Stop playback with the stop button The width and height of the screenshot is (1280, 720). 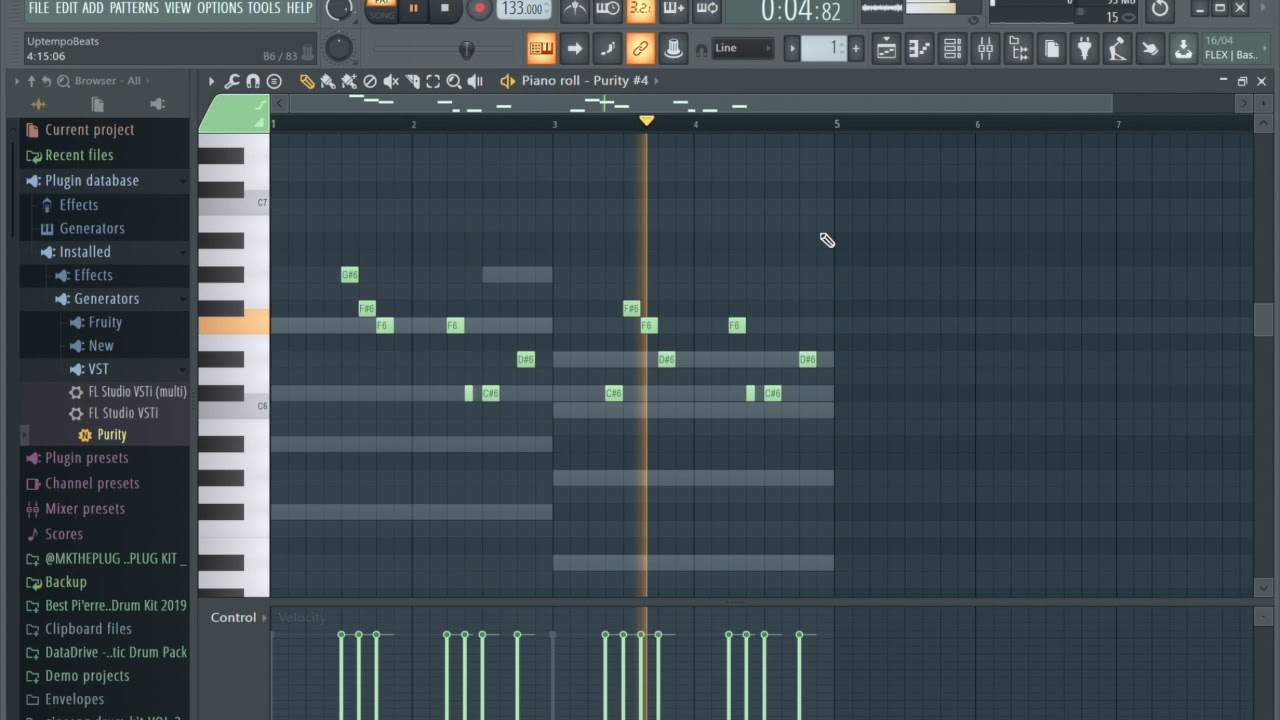[446, 9]
